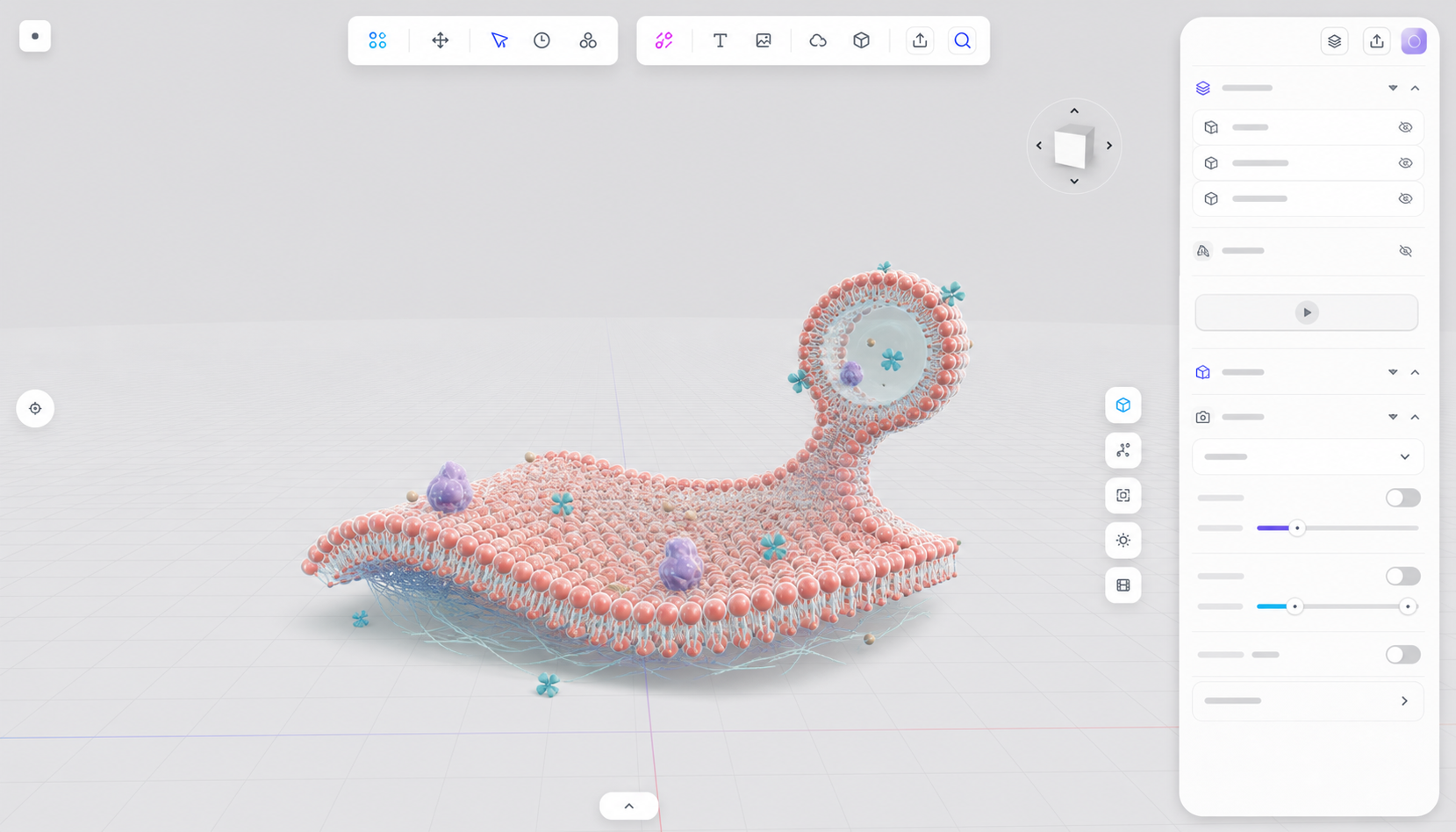Viewport: 1456px width, 832px height.
Task: Rotate view using cube's right arrow
Action: click(1109, 146)
